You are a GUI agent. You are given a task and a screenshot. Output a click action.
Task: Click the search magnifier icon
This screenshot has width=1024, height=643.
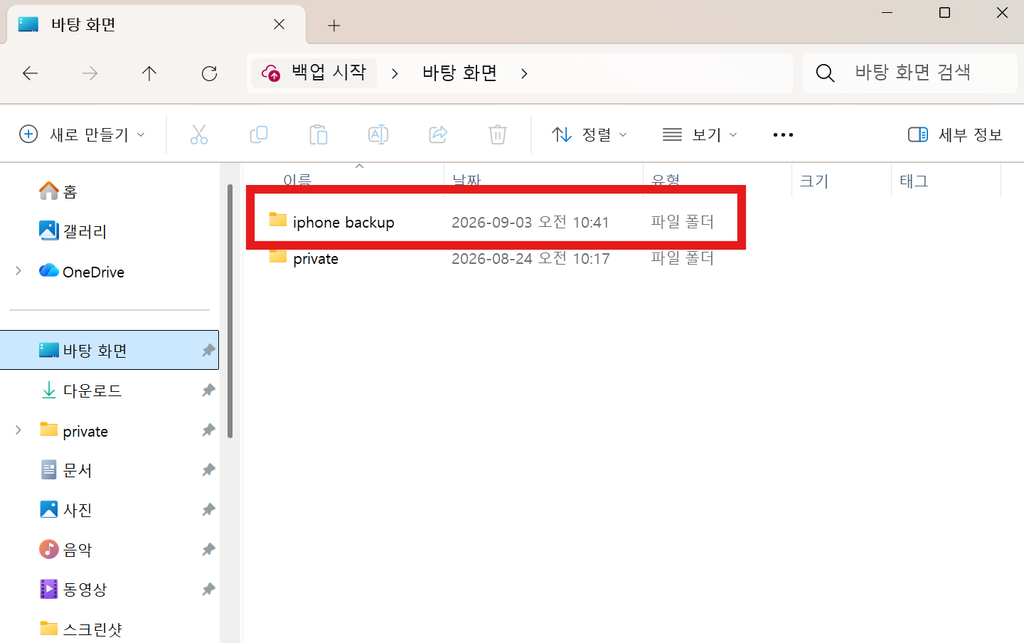click(x=825, y=72)
